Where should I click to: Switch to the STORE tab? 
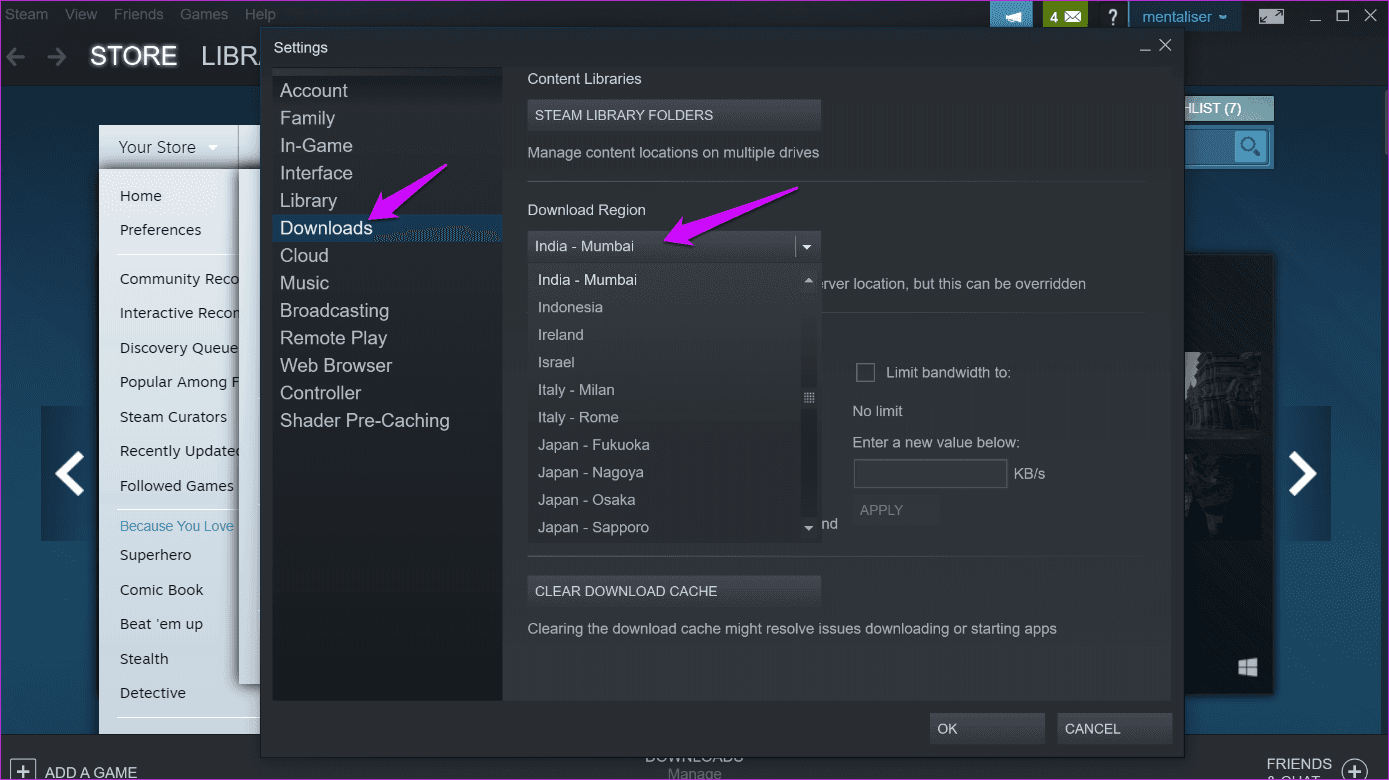pyautogui.click(x=133, y=55)
